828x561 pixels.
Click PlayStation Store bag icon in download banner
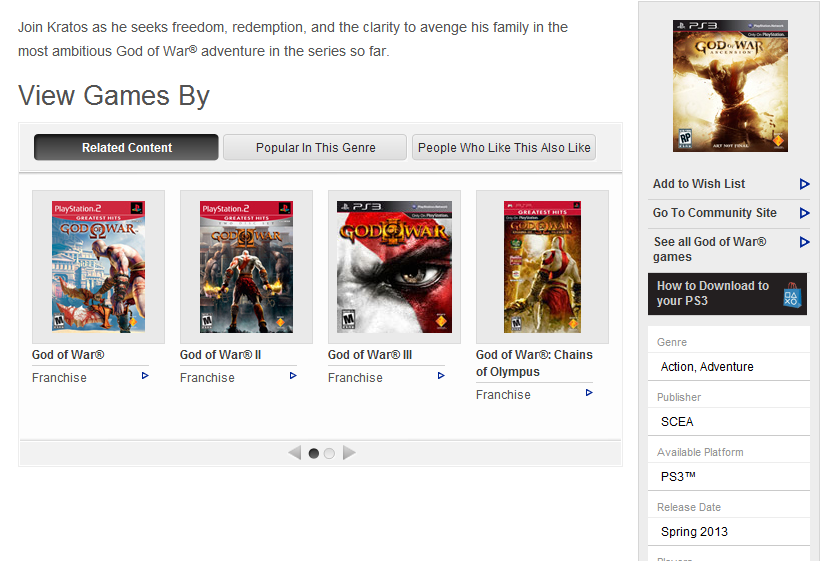tap(791, 294)
